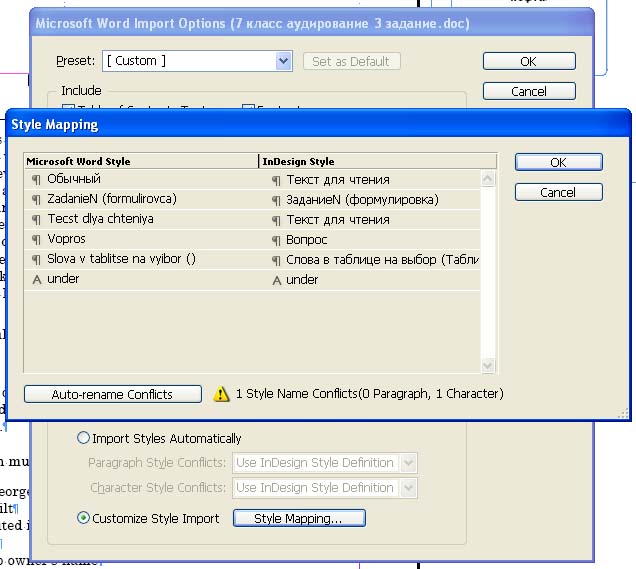Click the style conflict warning icon

pyautogui.click(x=221, y=394)
